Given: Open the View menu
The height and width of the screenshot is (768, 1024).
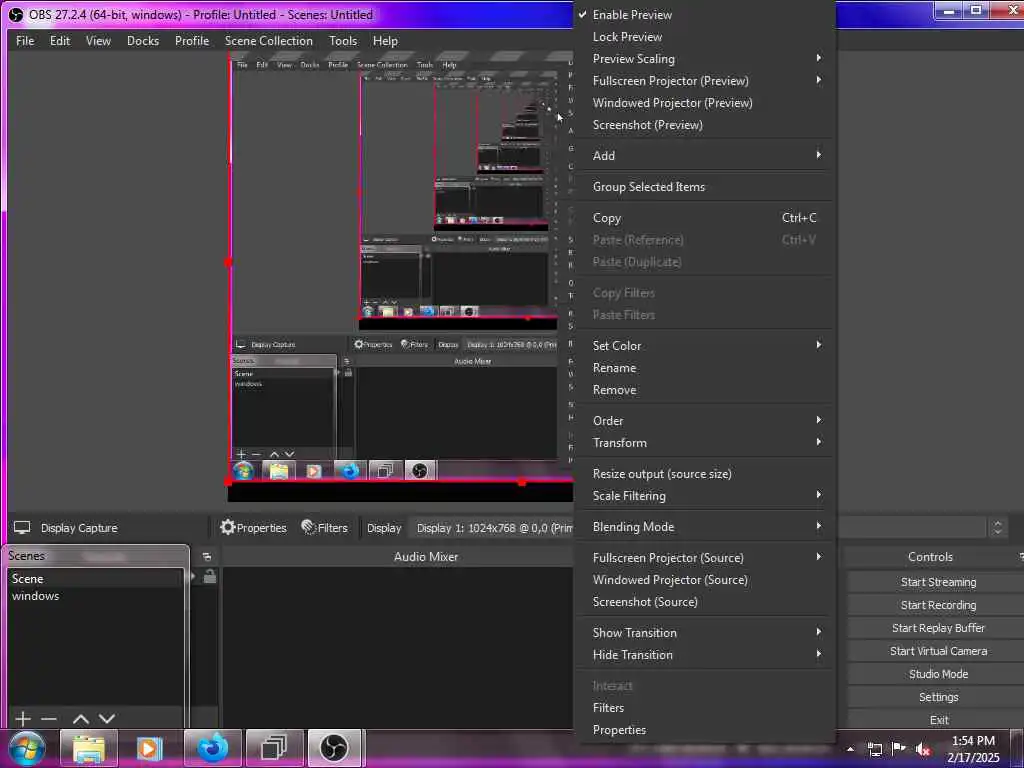Looking at the screenshot, I should [x=98, y=40].
